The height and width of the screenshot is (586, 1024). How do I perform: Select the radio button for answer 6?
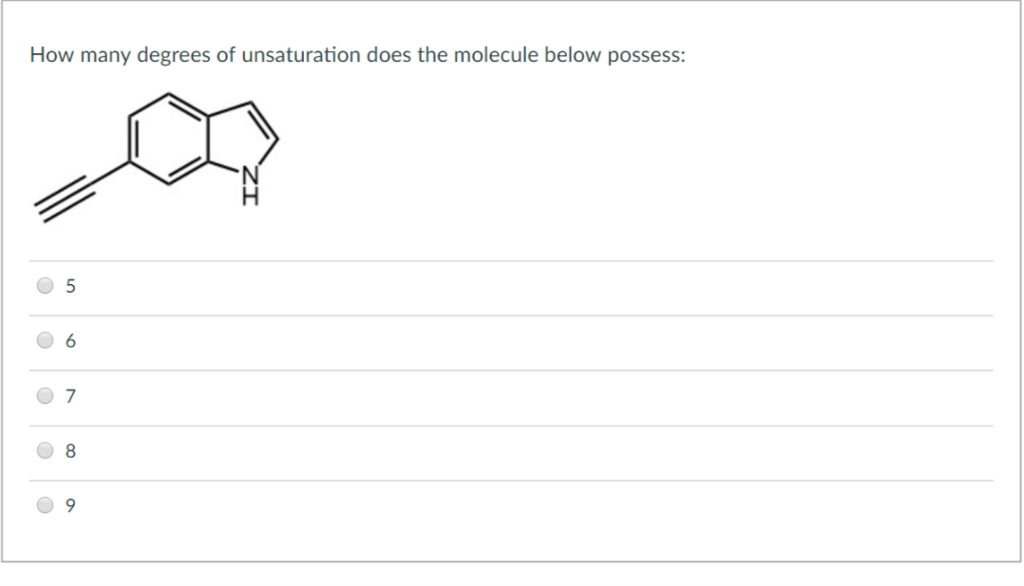44,340
